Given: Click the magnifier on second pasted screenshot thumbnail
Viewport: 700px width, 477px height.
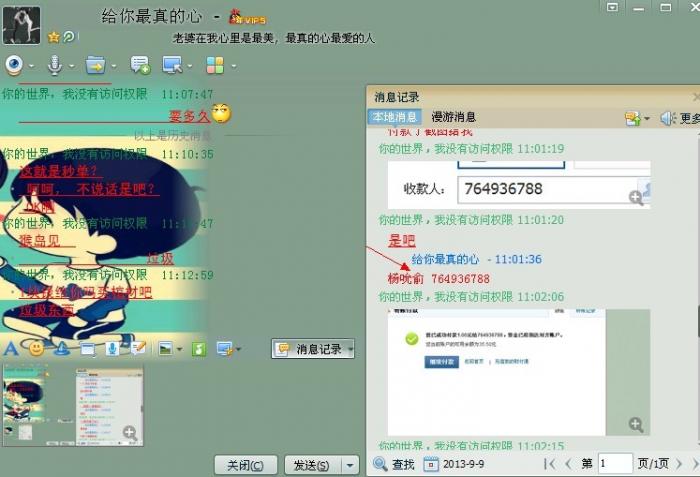Looking at the screenshot, I should click(x=130, y=432).
